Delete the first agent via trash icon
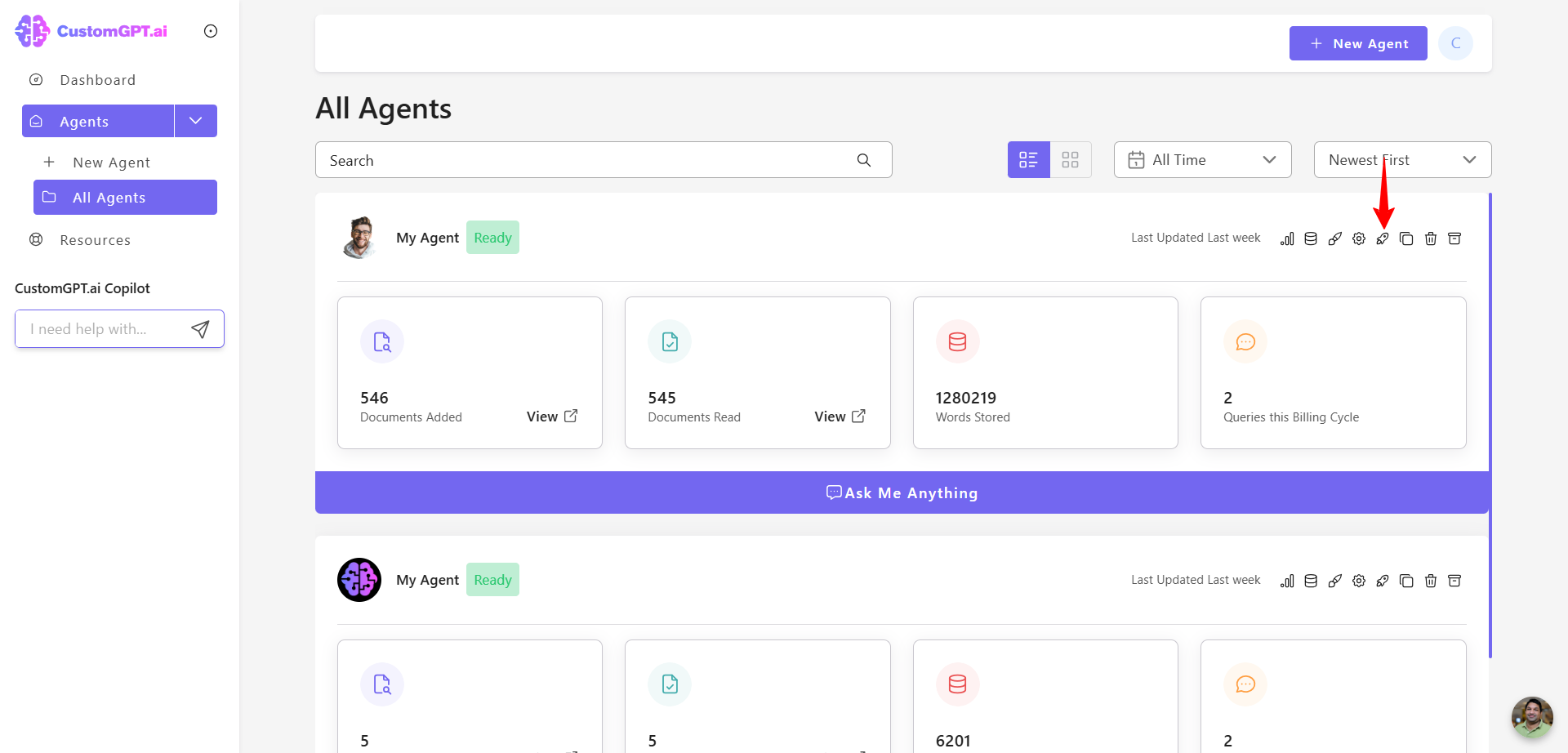1568x753 pixels. click(1431, 238)
